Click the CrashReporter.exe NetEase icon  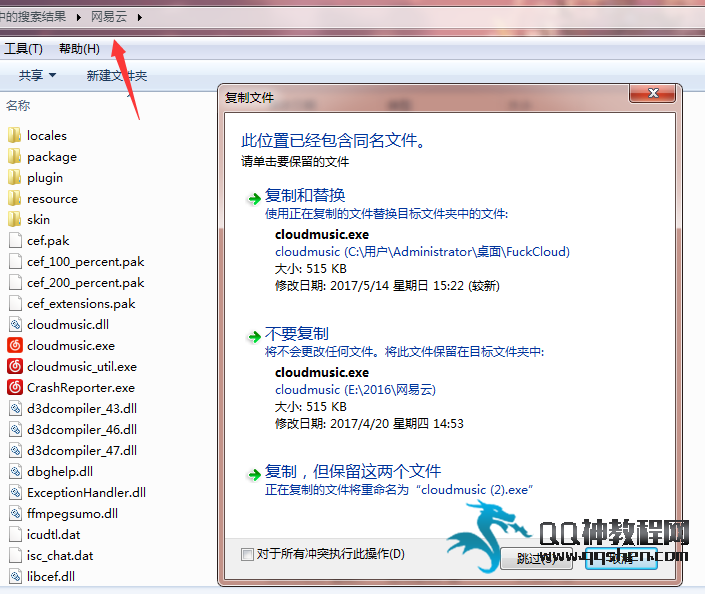15,387
